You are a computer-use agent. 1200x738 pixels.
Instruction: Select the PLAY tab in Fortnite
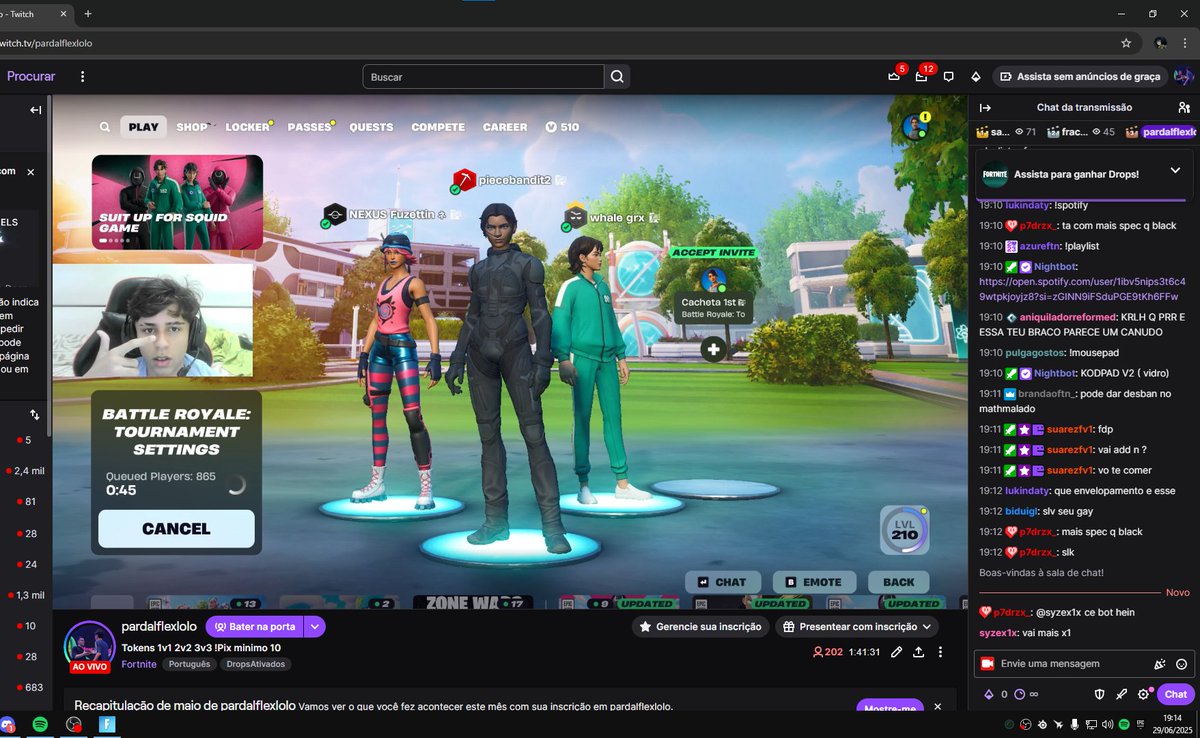click(x=143, y=127)
